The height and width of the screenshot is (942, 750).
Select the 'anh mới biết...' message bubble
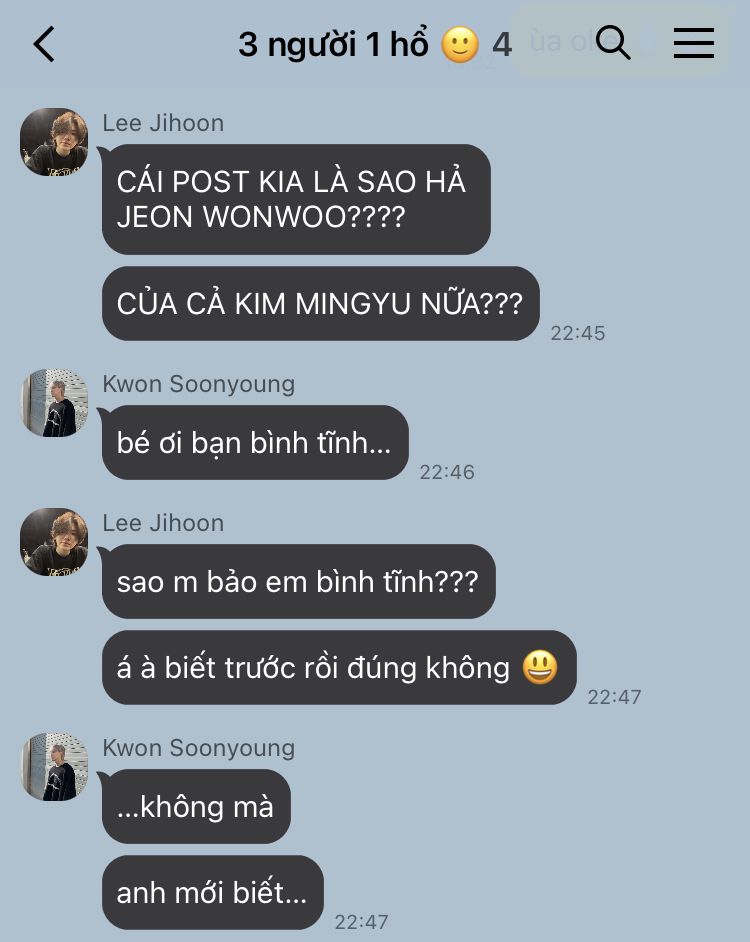click(x=213, y=893)
